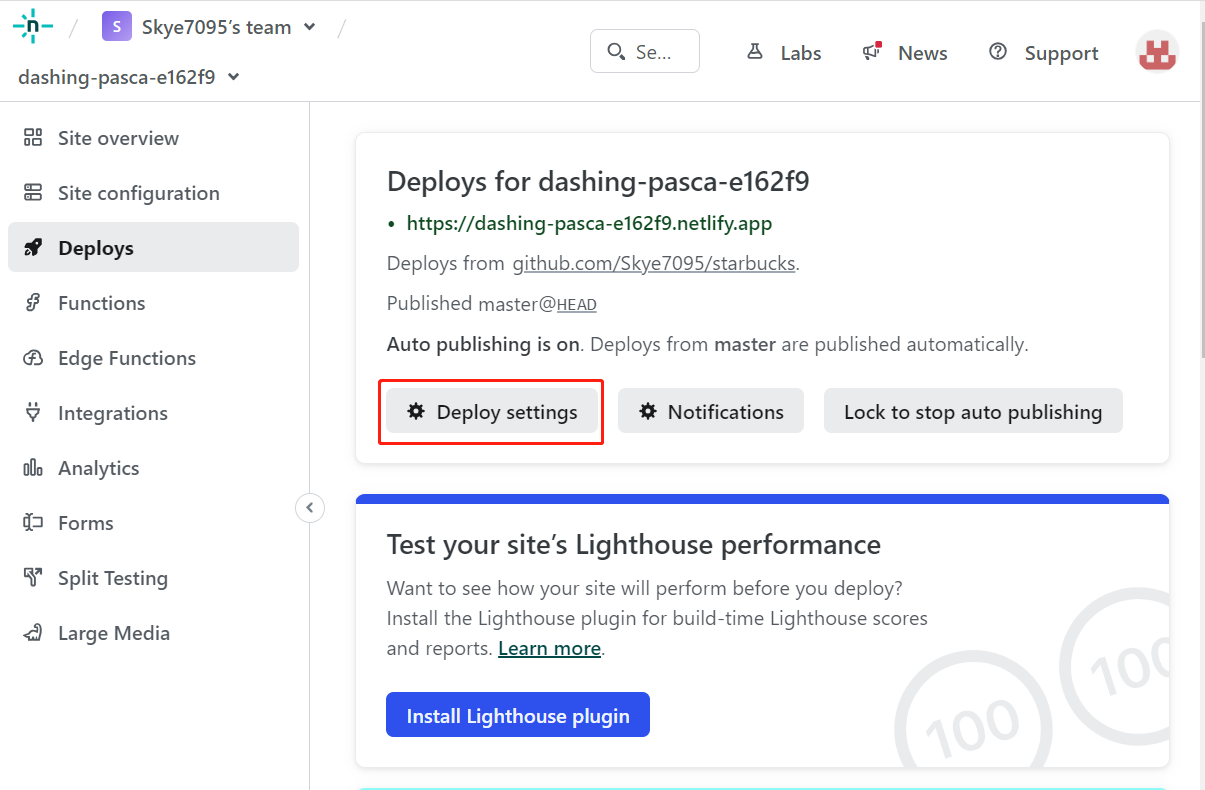
Task: Go to Functions page
Action: [154, 303]
